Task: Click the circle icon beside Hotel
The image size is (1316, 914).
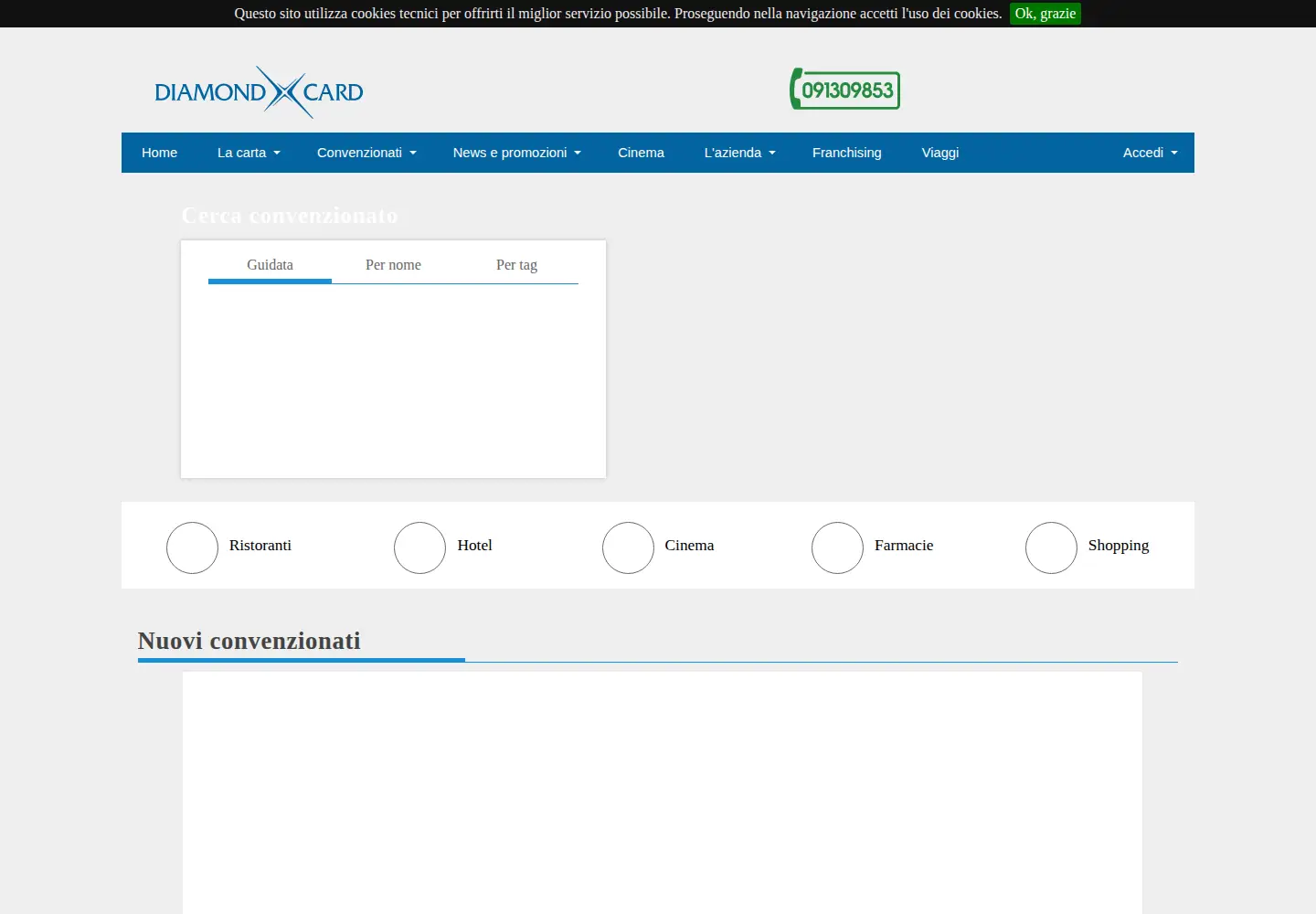Action: [419, 547]
